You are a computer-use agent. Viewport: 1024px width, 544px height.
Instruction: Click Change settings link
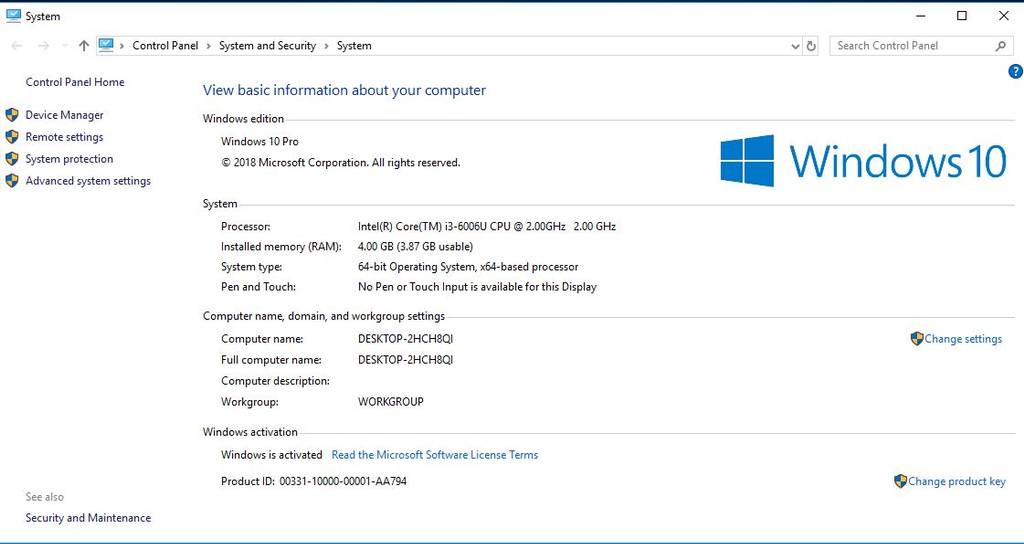[963, 339]
